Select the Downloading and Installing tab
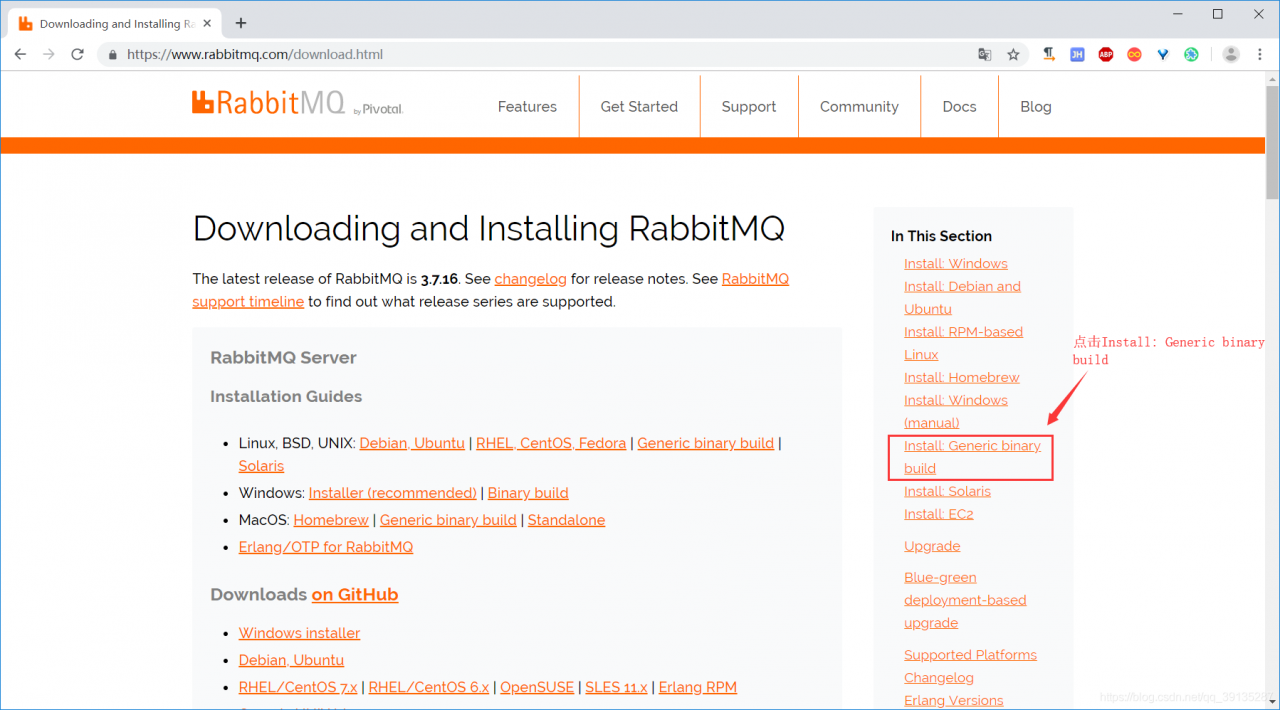This screenshot has height=710, width=1280. point(116,23)
